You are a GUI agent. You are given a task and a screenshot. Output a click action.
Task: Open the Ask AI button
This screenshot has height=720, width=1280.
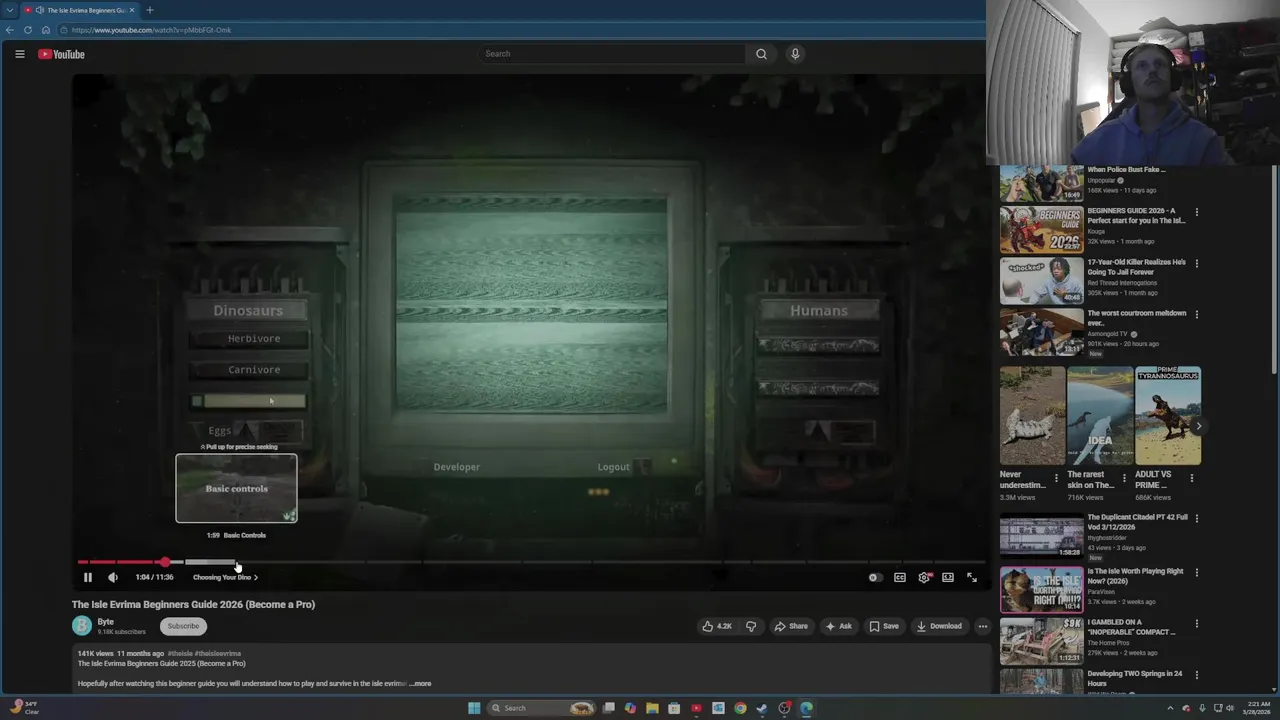pos(838,626)
